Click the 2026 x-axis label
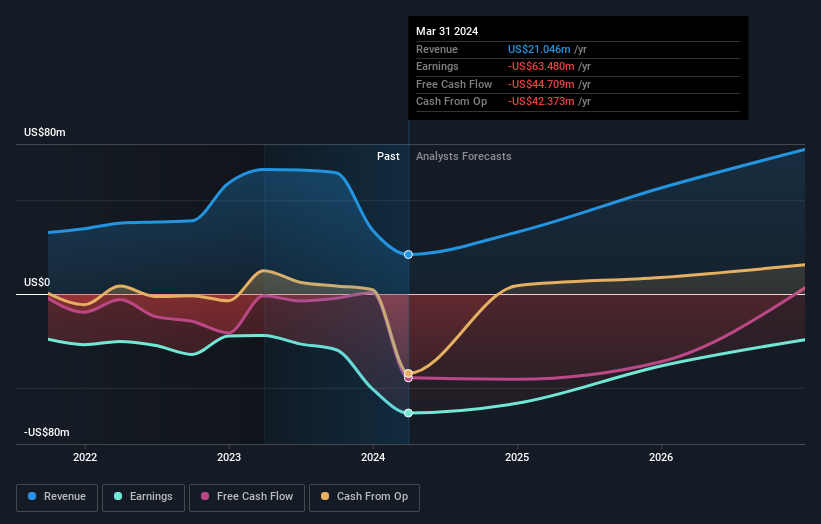The width and height of the screenshot is (821, 524). (x=661, y=457)
